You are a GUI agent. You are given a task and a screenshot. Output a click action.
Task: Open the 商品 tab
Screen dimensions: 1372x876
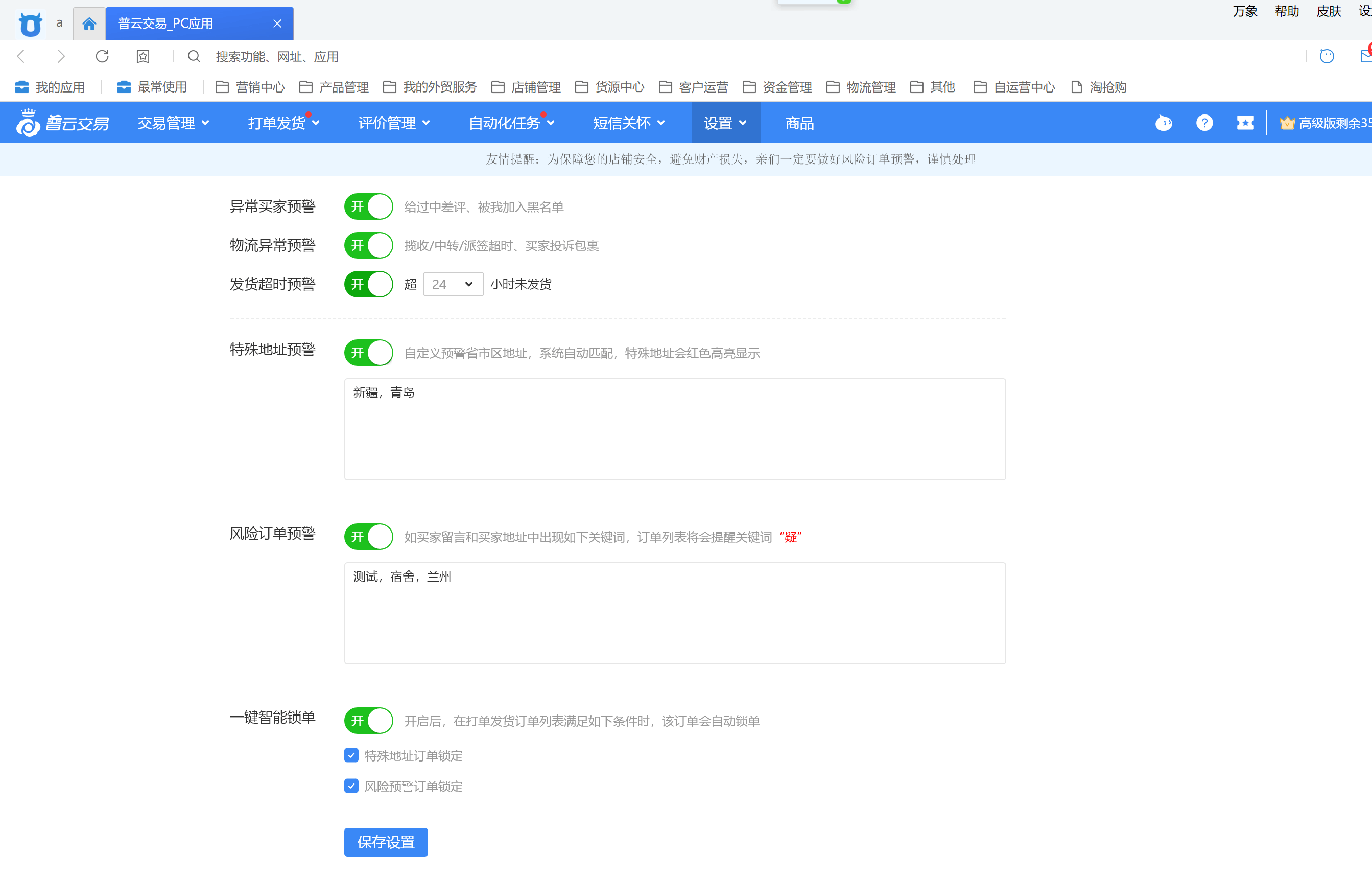pos(799,123)
